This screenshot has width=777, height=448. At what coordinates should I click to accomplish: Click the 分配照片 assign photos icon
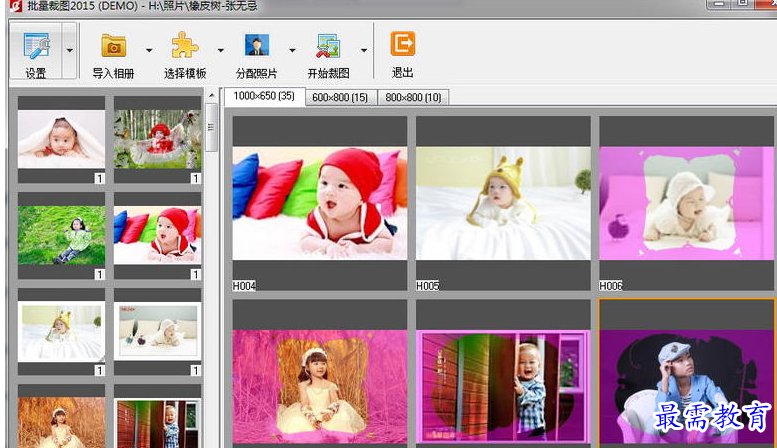[x=257, y=46]
